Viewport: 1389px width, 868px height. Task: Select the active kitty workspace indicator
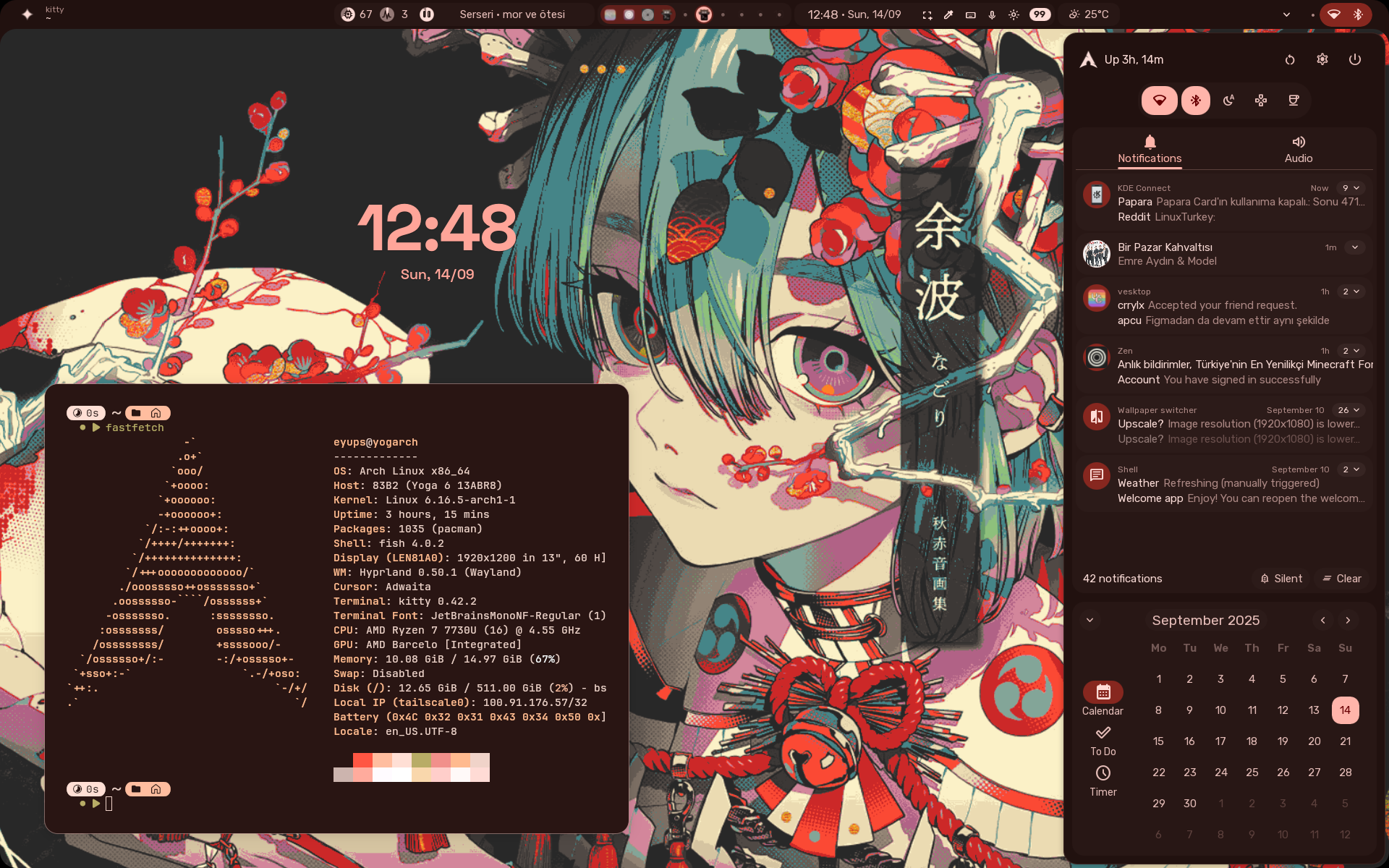pos(704,14)
